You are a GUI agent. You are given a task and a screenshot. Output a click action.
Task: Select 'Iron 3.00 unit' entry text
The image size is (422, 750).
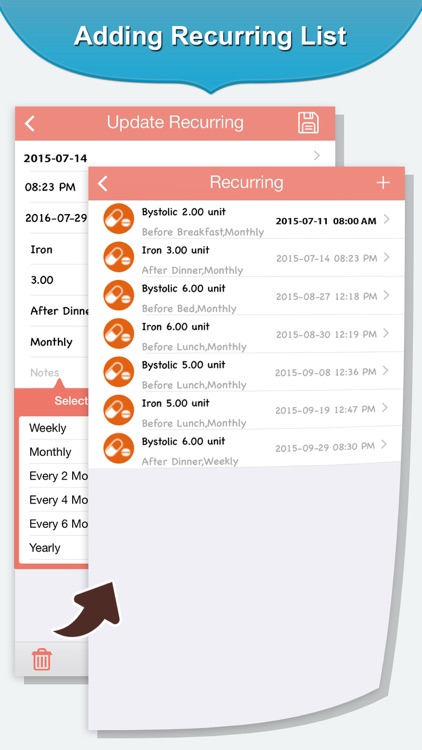click(x=176, y=250)
